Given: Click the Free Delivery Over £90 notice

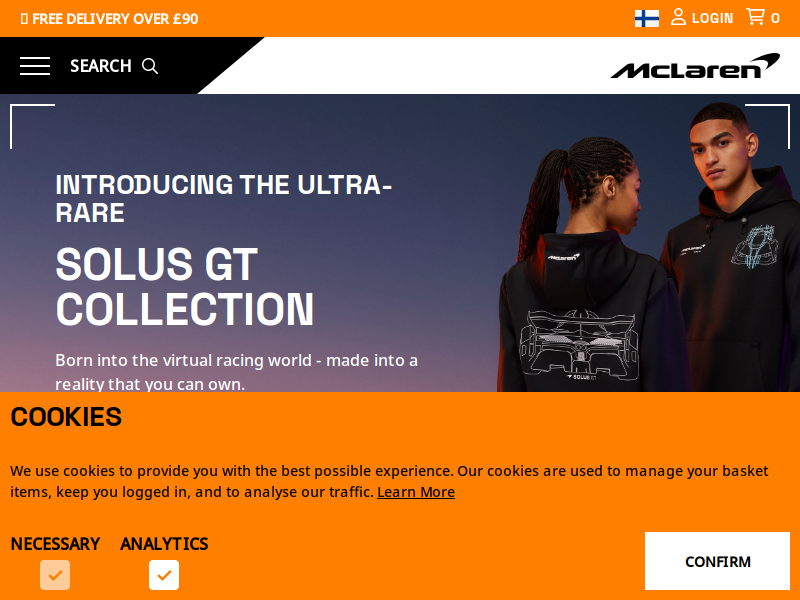Looking at the screenshot, I should [109, 19].
